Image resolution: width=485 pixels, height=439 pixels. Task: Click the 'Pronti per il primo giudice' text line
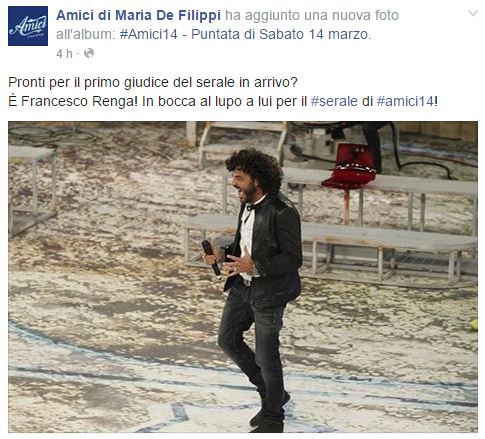[x=153, y=82]
